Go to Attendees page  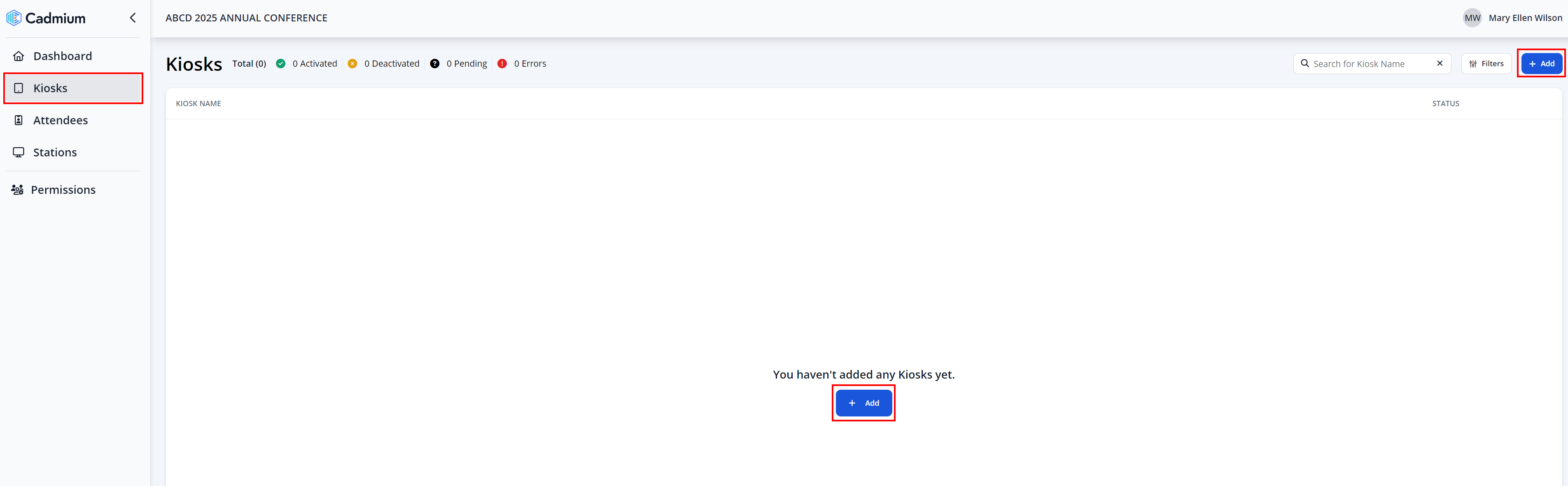(60, 121)
